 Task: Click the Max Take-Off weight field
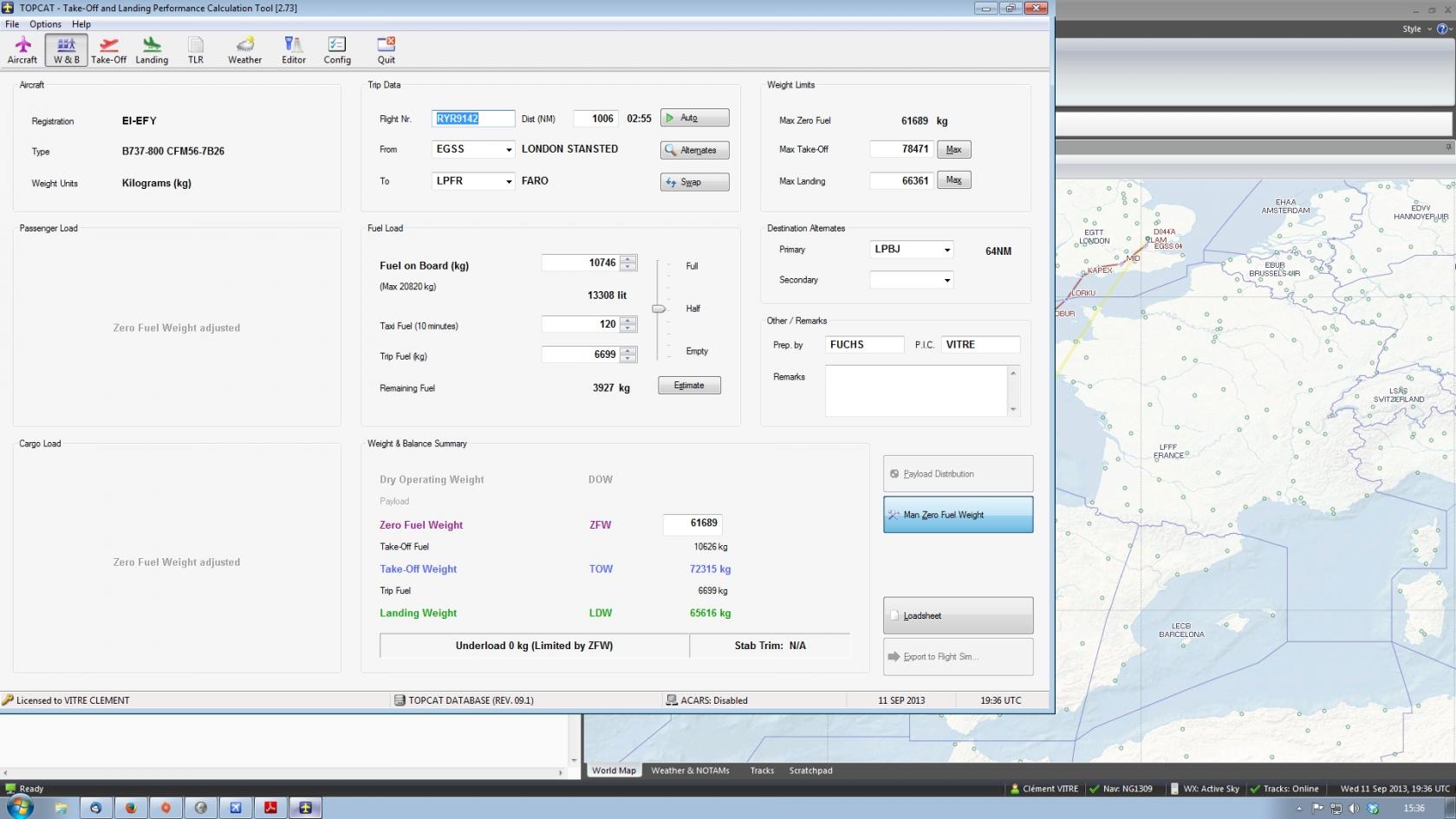click(x=901, y=149)
